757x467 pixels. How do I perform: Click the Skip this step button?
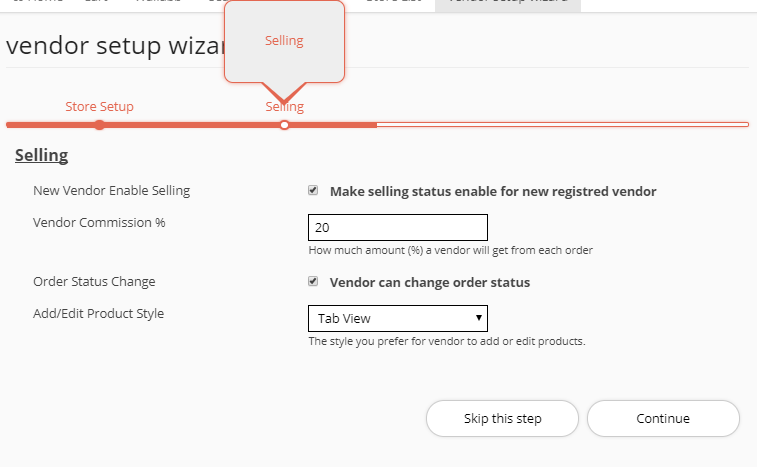[502, 418]
